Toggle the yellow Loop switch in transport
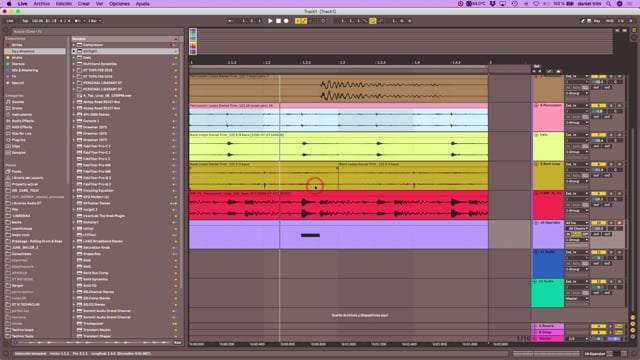The width and height of the screenshot is (640, 360). coord(373,21)
